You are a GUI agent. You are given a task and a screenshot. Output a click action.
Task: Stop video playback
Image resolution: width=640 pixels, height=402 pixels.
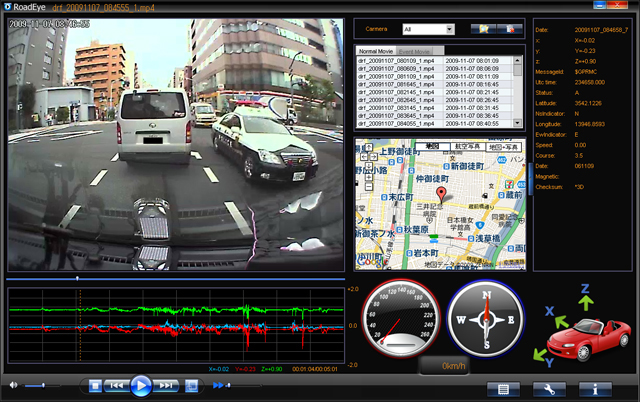point(95,386)
